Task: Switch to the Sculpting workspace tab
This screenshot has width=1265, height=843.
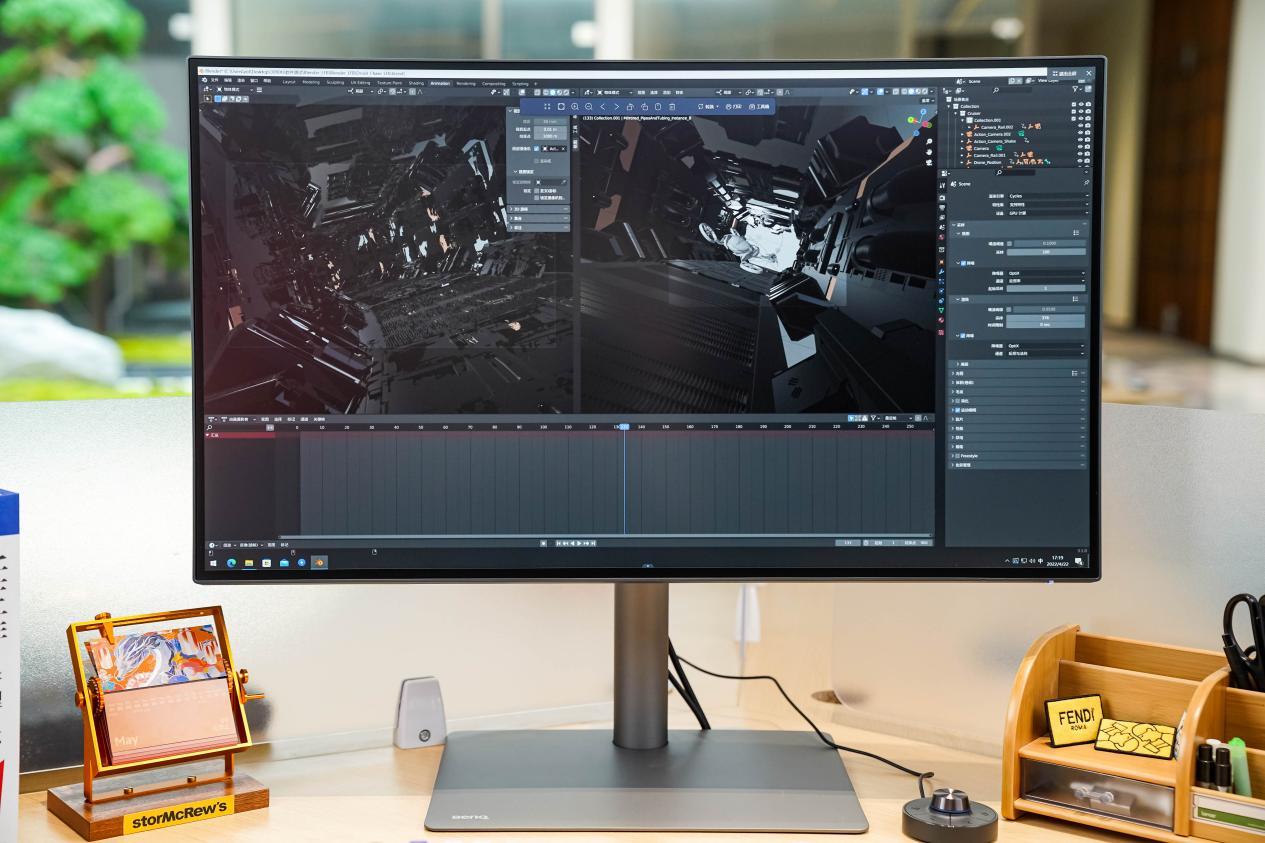Action: click(335, 83)
